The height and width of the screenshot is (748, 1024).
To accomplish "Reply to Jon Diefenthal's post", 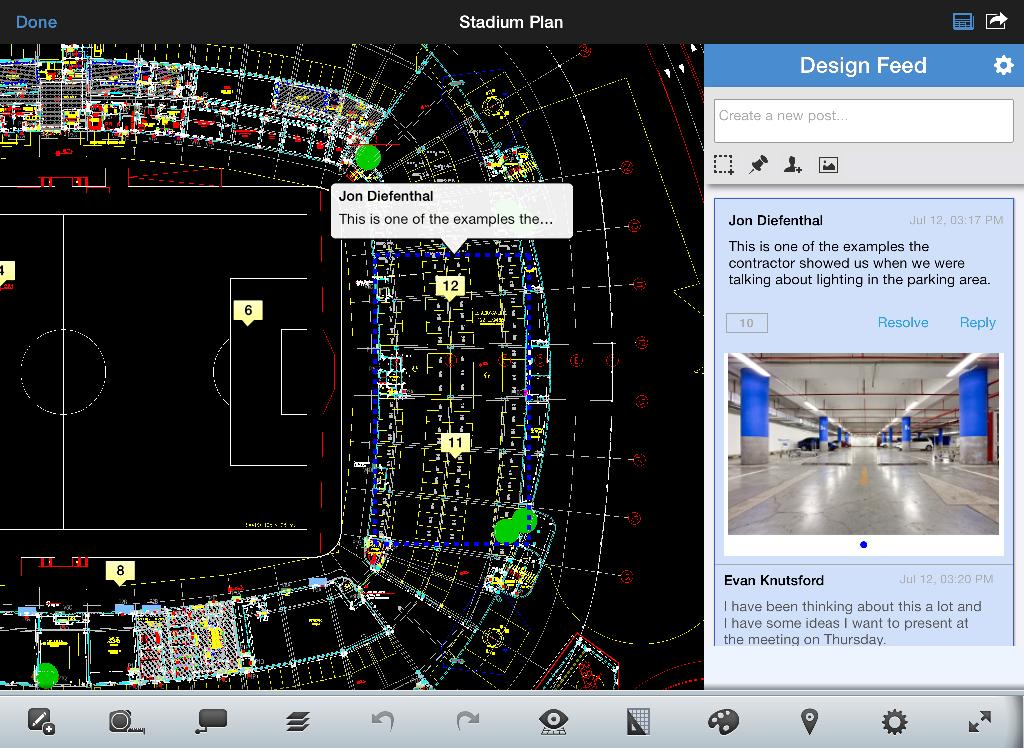I will 977,322.
